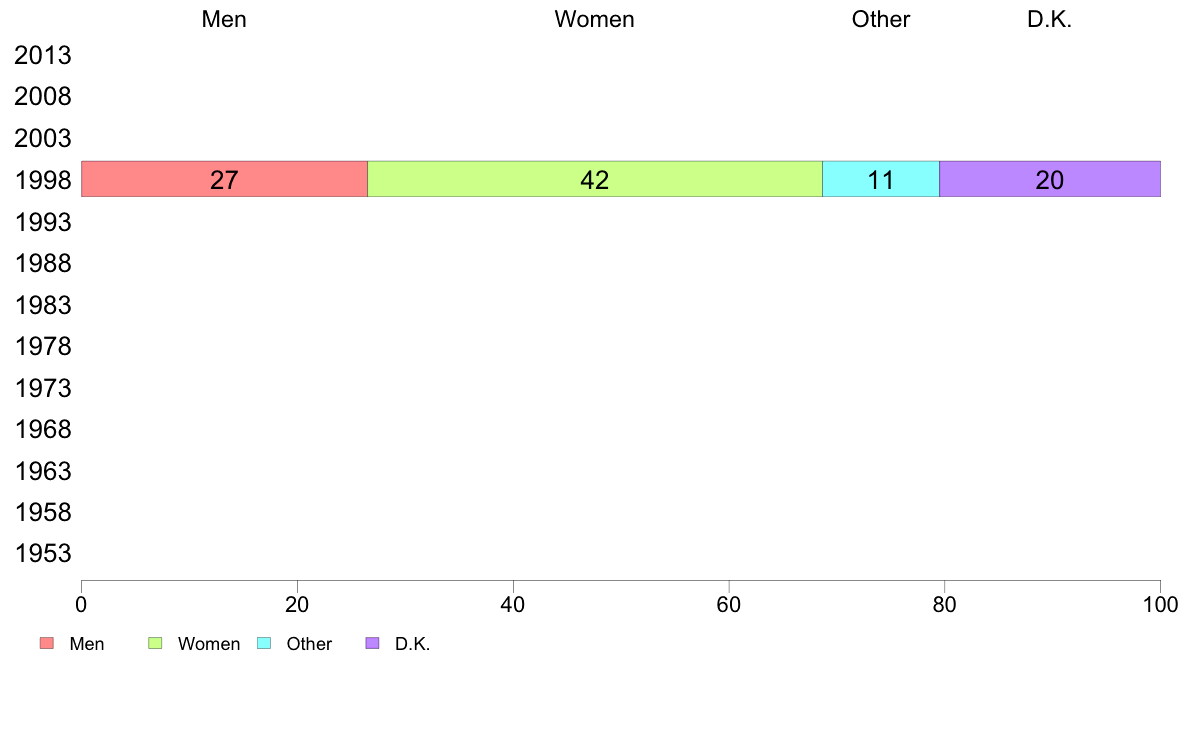Select the cyan Other bar segment labeled 11
The height and width of the screenshot is (736, 1188).
coord(881,179)
